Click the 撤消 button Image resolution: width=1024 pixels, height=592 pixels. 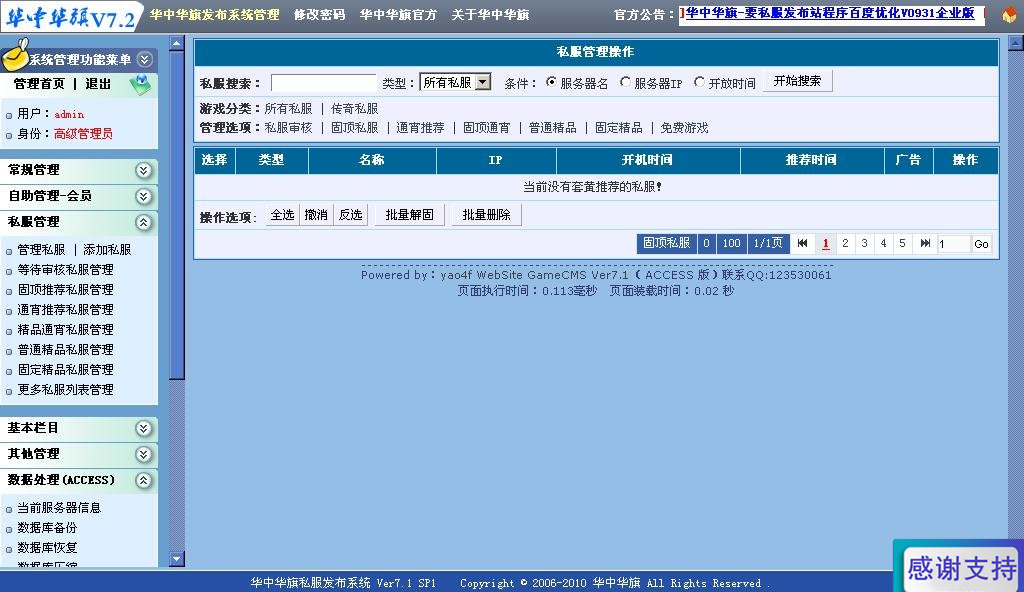coord(317,215)
